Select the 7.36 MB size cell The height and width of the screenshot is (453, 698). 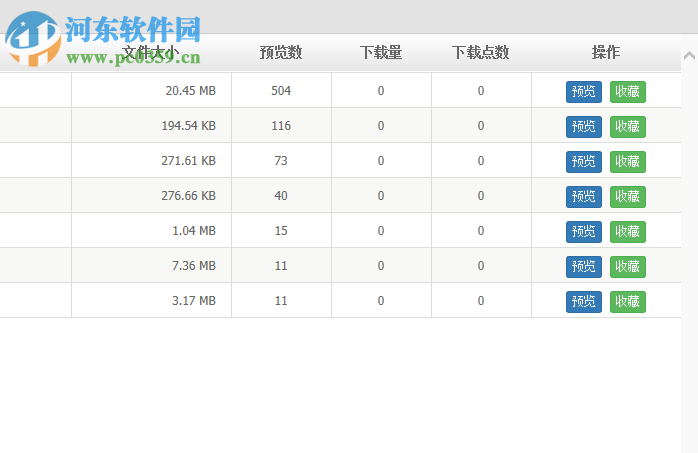[x=151, y=265]
